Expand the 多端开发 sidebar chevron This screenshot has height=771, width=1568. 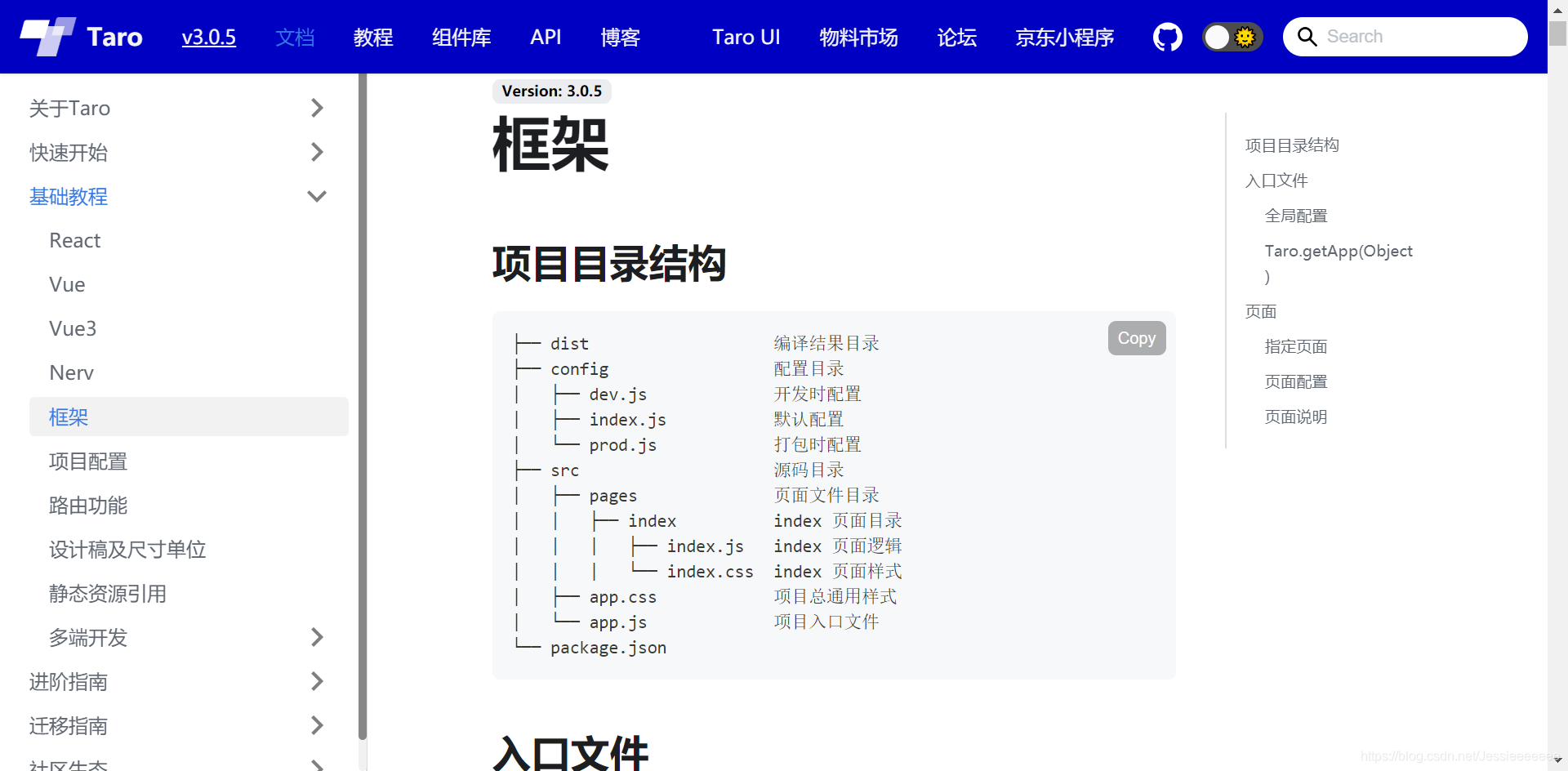pos(318,637)
